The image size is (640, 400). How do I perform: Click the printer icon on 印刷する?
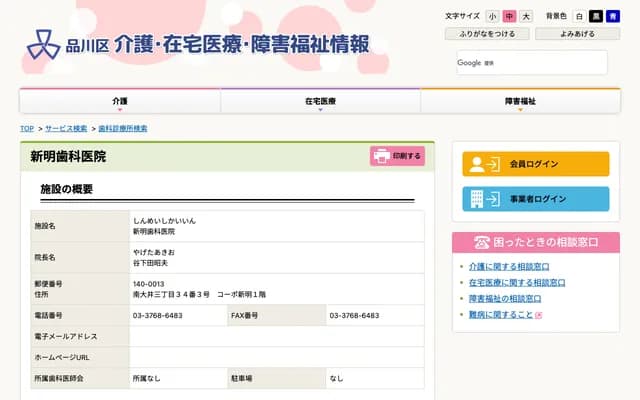click(x=381, y=156)
